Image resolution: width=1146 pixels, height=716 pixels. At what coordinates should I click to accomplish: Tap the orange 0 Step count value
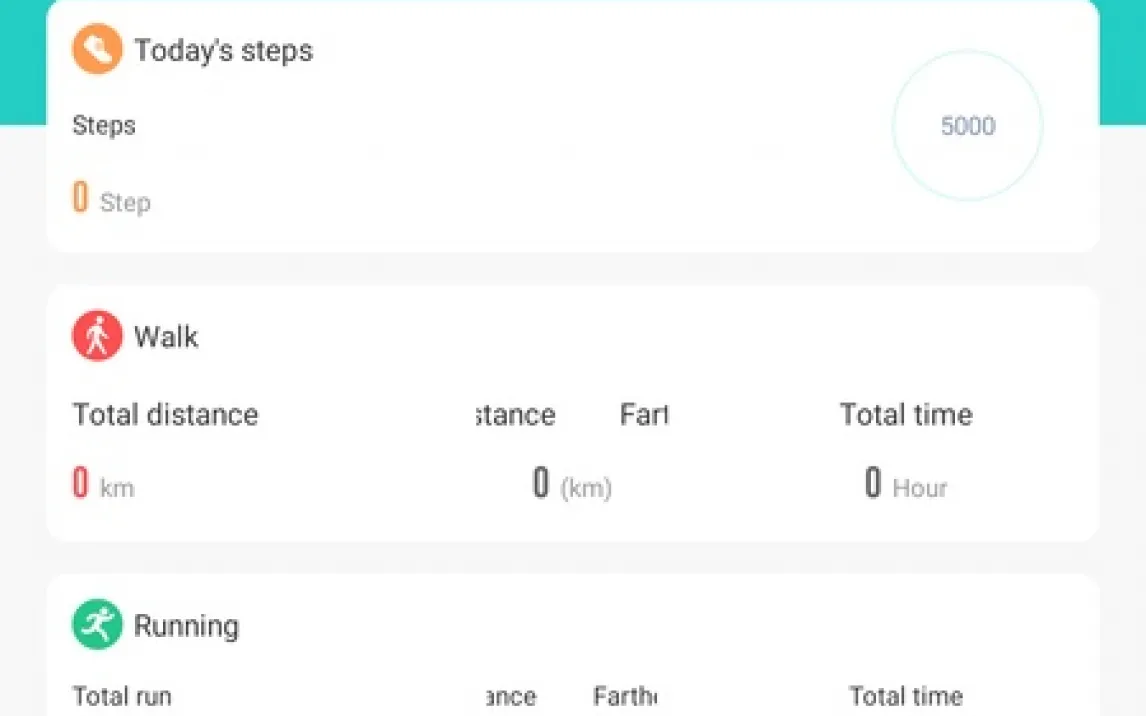(81, 198)
